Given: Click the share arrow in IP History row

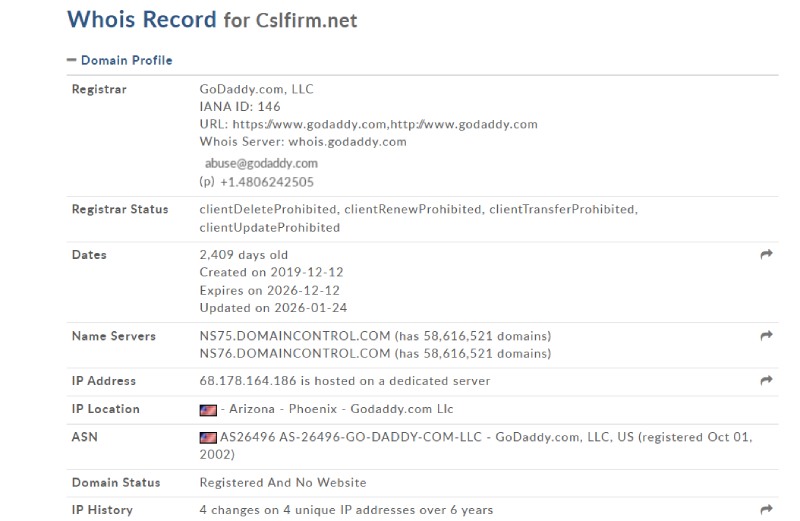Looking at the screenshot, I should pos(766,509).
